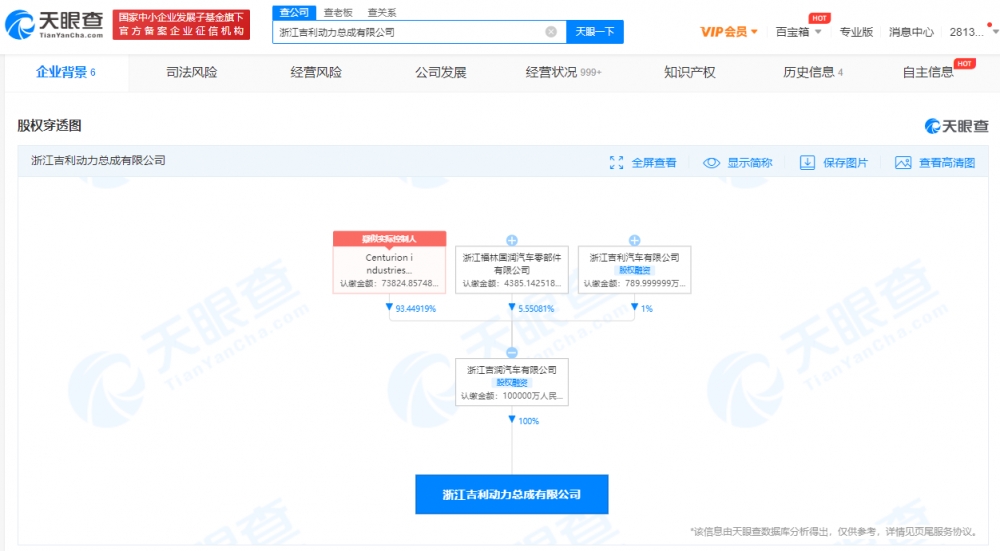Select the 查老板 search mode
Image resolution: width=1000 pixels, height=551 pixels.
337,12
